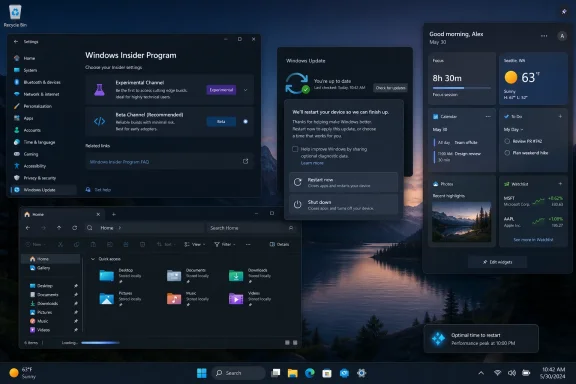Click the Loading progress bar in File Explorer
This screenshot has width=576, height=384.
click(x=100, y=342)
